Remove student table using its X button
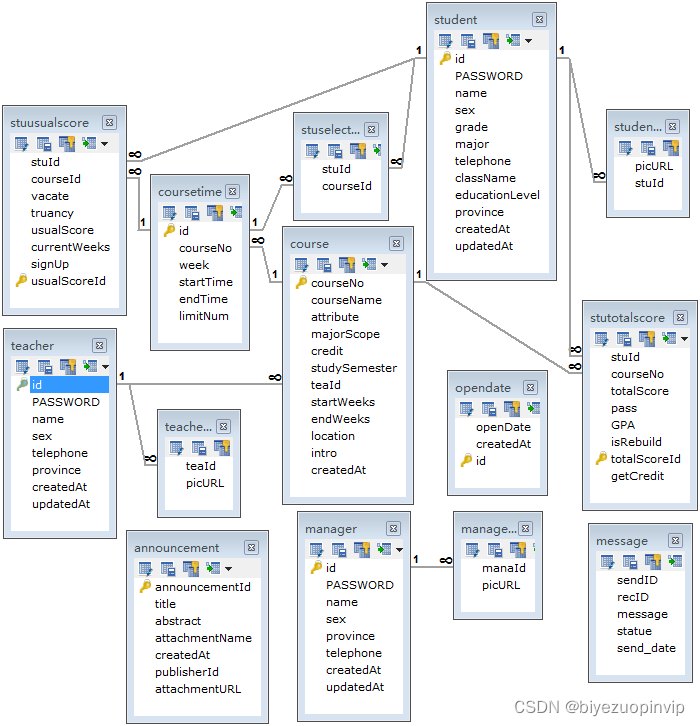Image resolution: width=700 pixels, height=726 pixels. pos(539,19)
